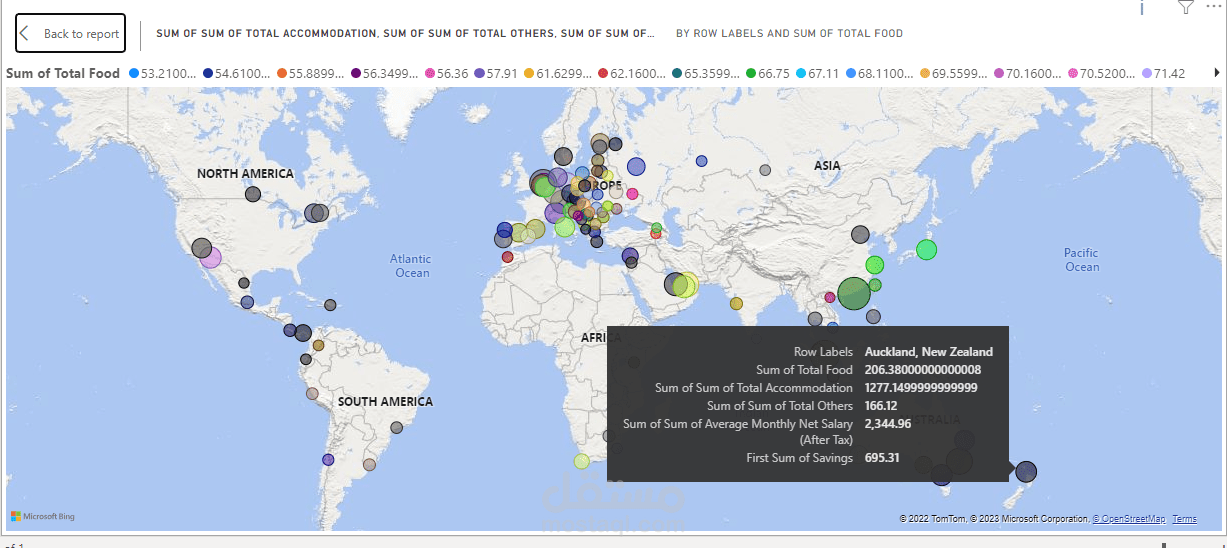Select the 62.1600 legend entry
Screen dimensions: 1227x548
pos(631,73)
